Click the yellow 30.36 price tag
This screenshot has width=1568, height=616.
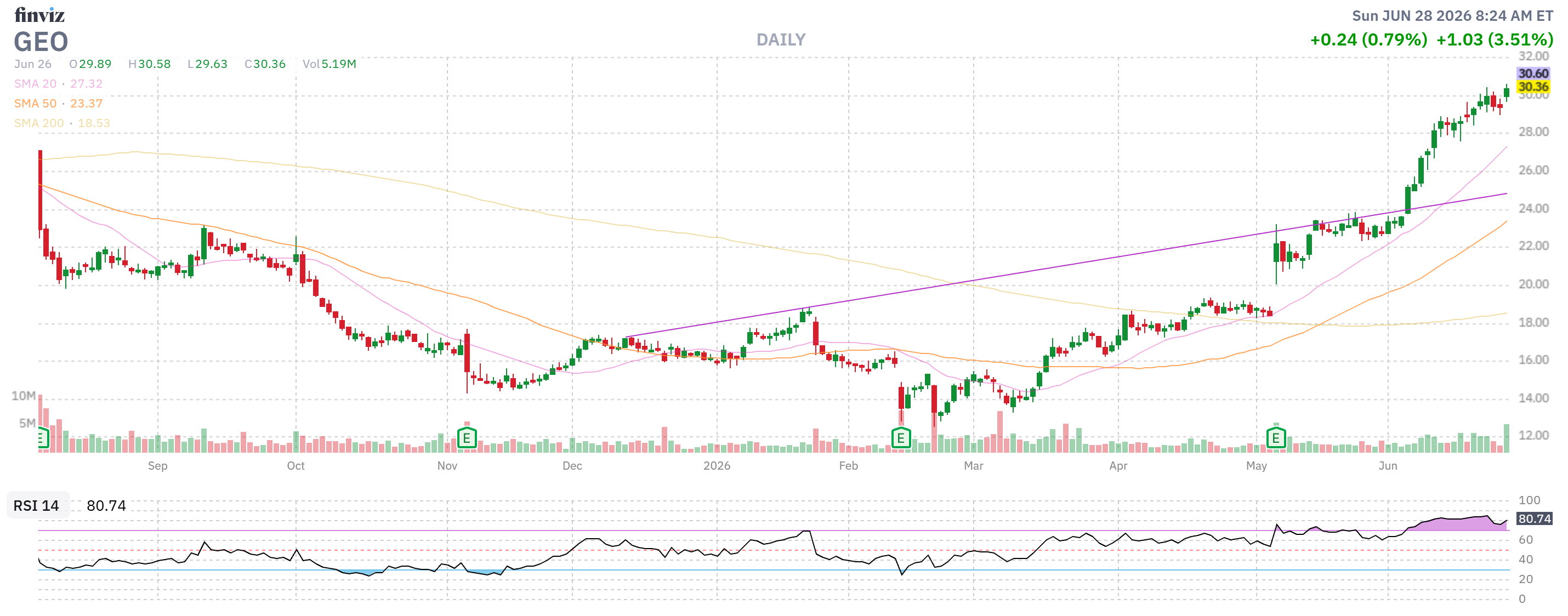click(1533, 87)
